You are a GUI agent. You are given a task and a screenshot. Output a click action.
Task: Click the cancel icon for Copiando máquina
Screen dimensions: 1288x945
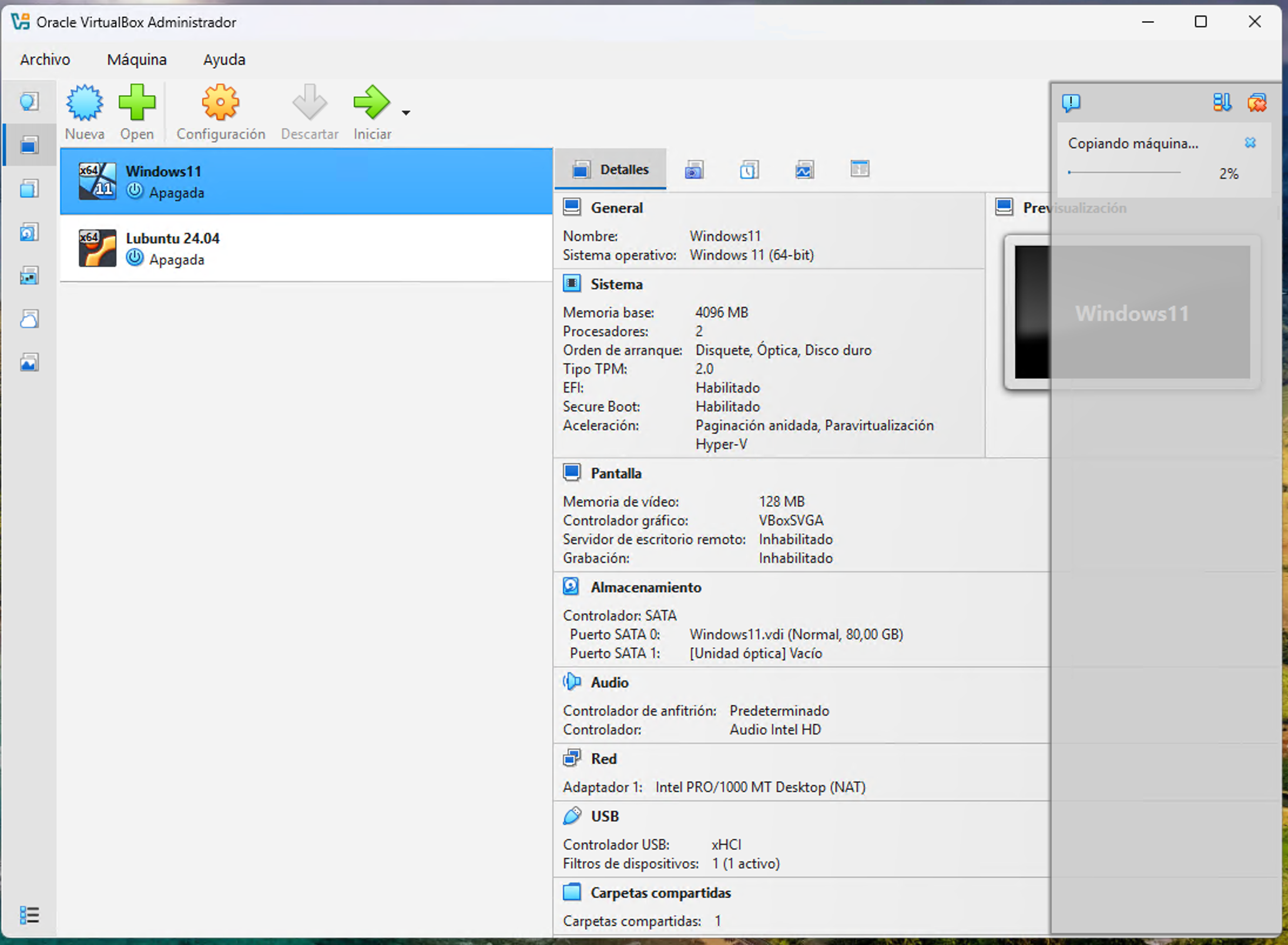1250,143
